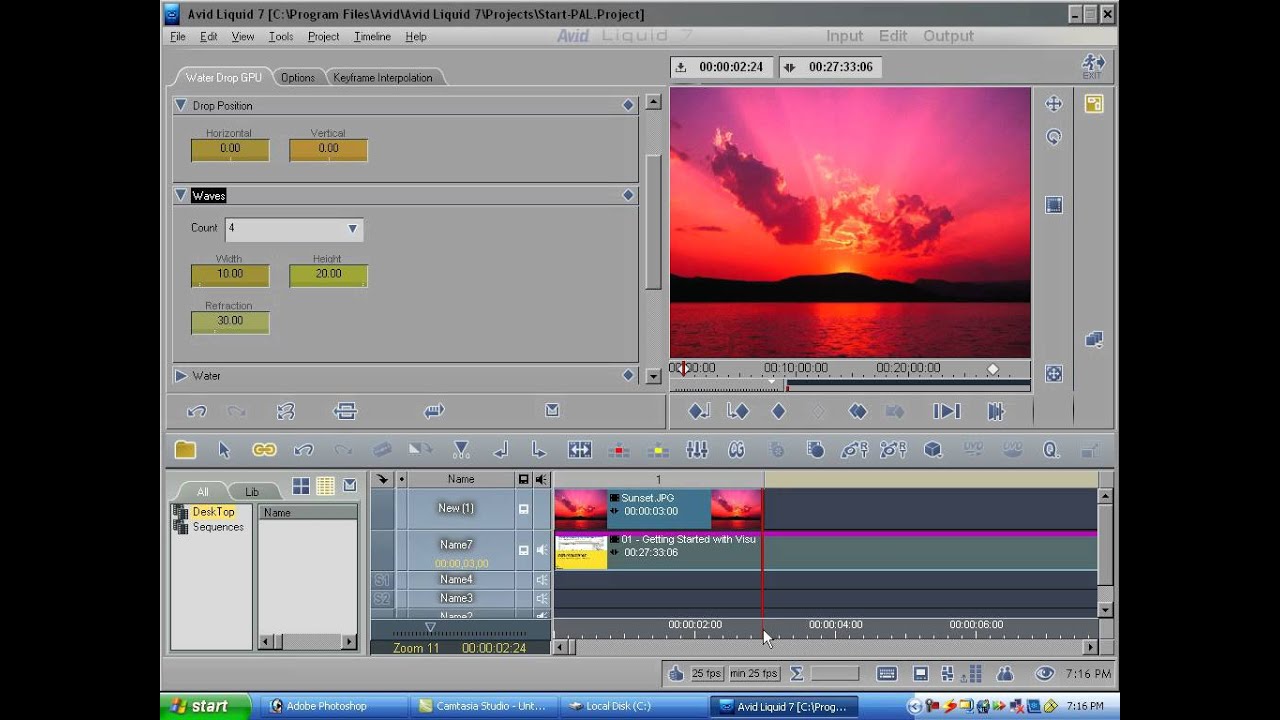Click the Exit icon at top right

click(x=1093, y=67)
